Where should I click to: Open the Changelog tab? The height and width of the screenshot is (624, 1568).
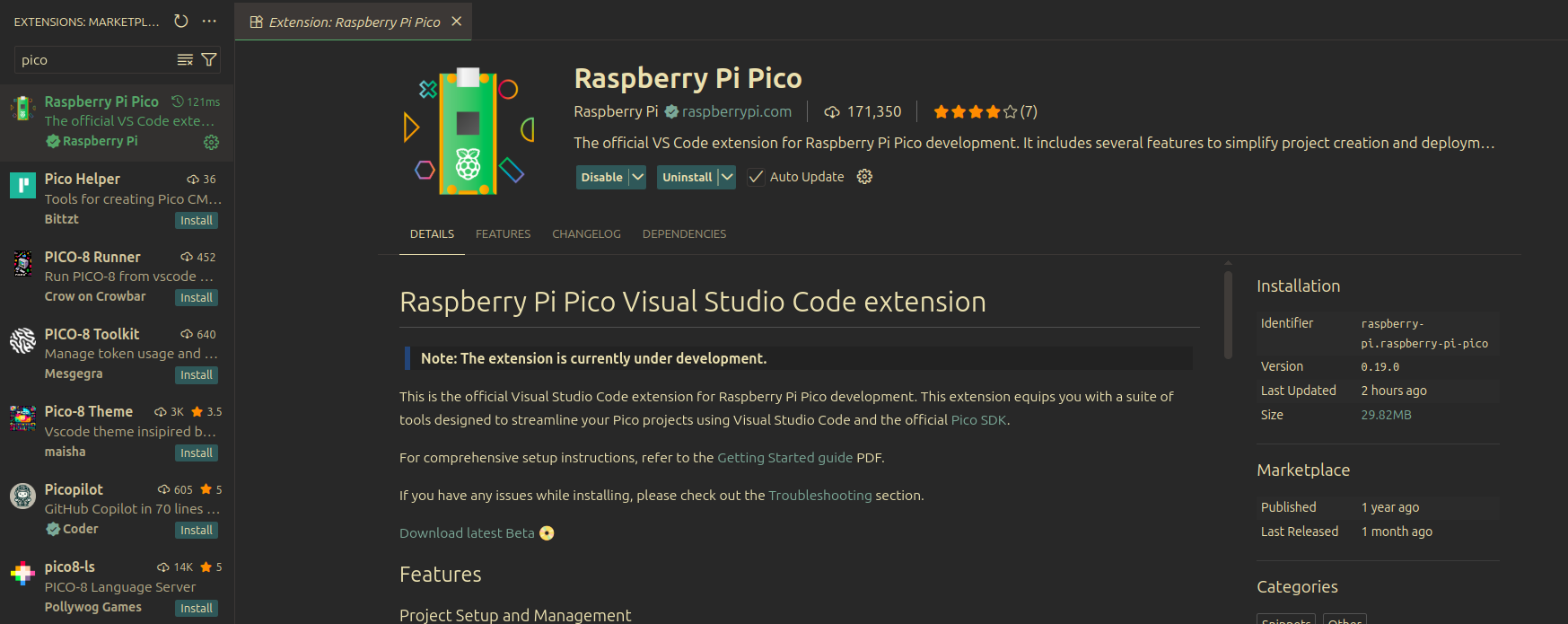tap(586, 234)
